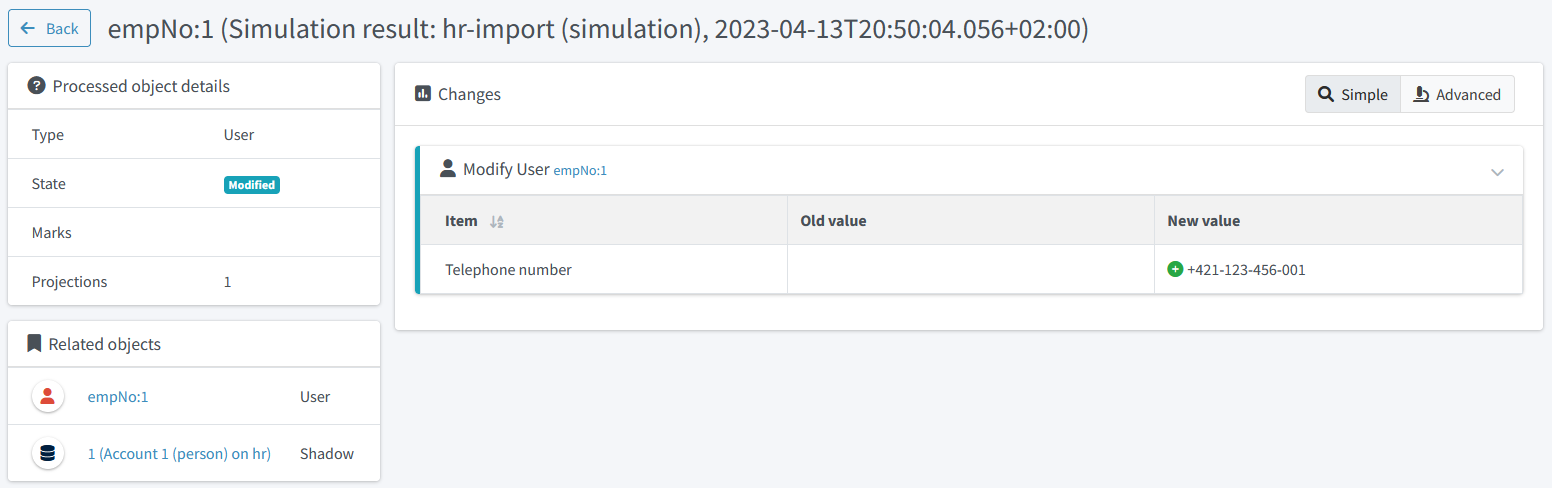Click the database shadow icon for Account 1
Viewport: 1552px width, 488px height.
47,454
